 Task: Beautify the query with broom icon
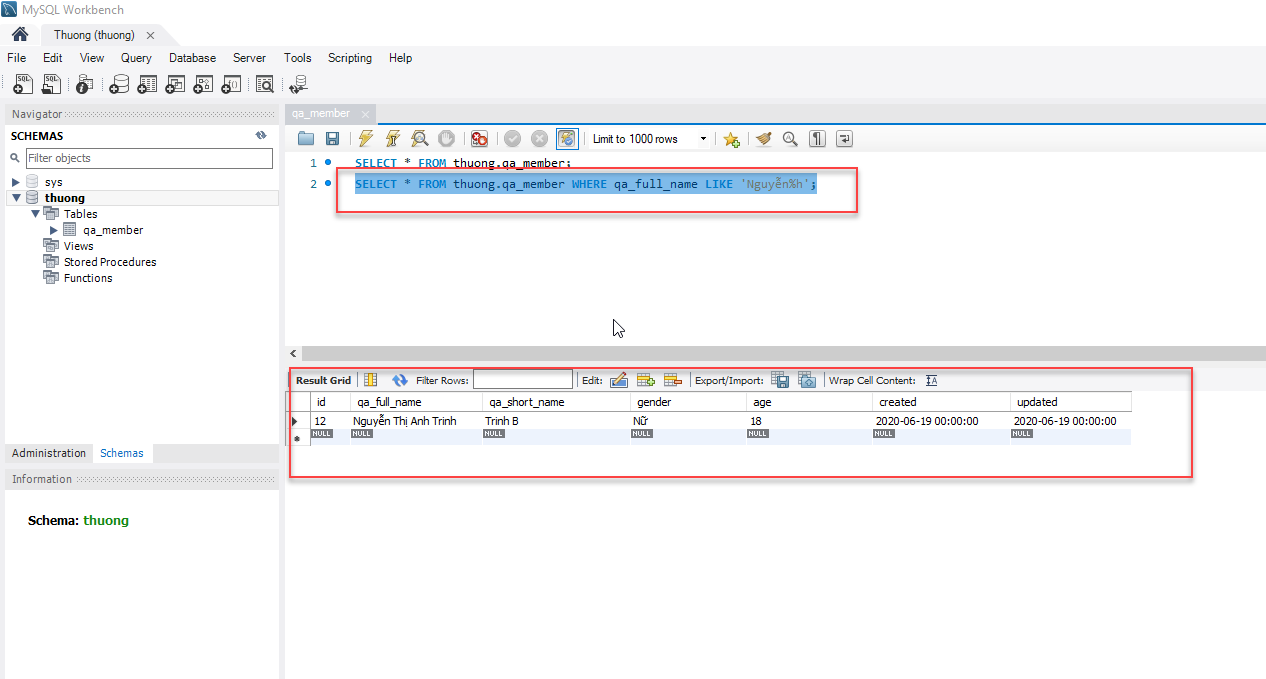(x=764, y=139)
